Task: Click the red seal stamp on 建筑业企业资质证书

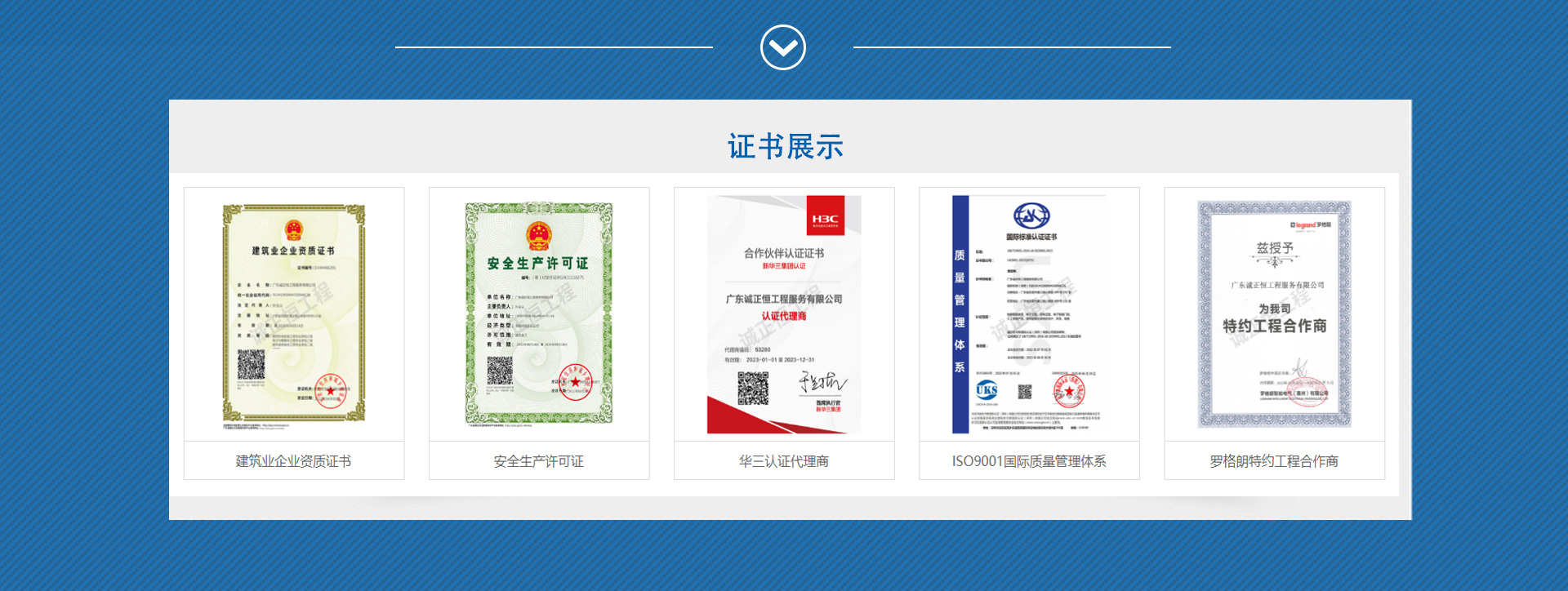Action: (331, 390)
